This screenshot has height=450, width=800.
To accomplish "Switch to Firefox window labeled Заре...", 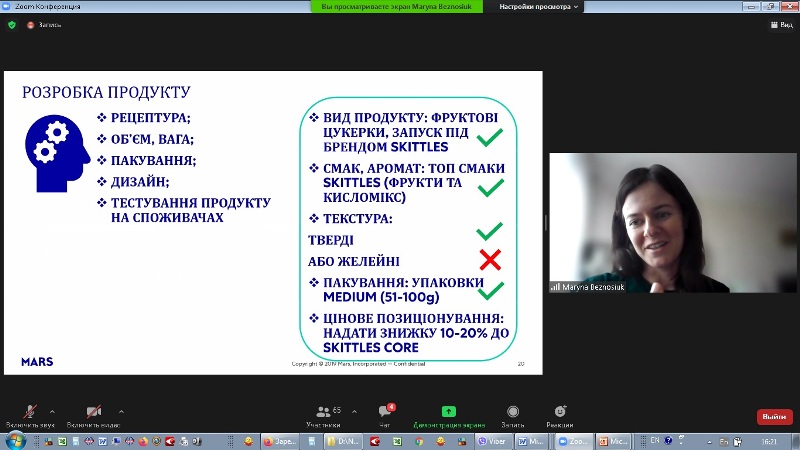I will tap(280, 441).
